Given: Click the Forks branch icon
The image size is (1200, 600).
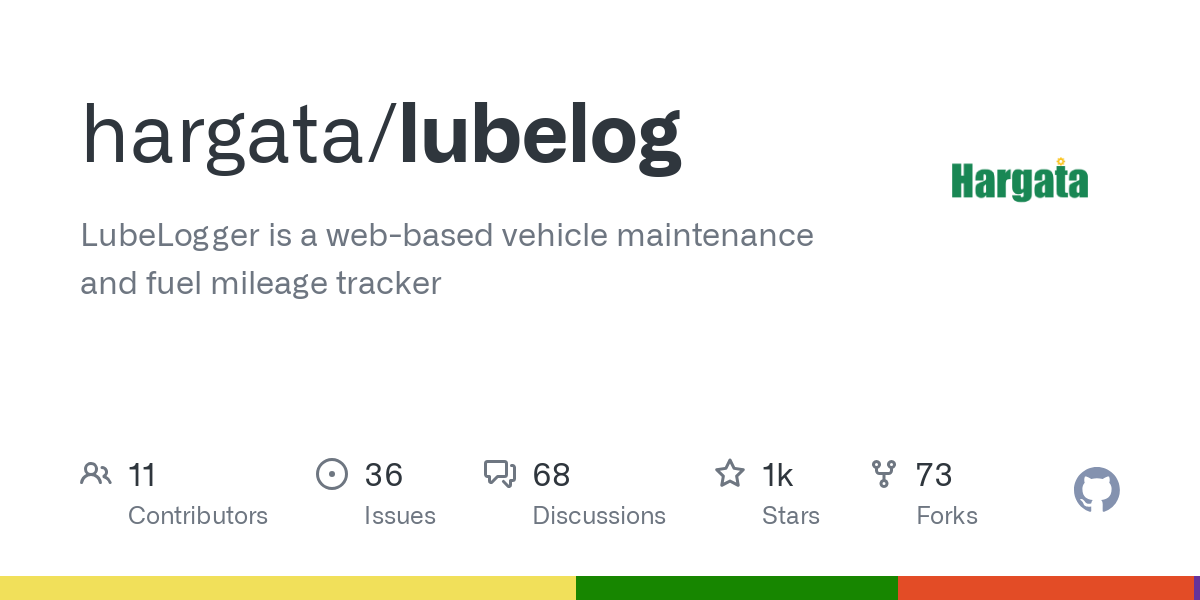Looking at the screenshot, I should click(884, 474).
